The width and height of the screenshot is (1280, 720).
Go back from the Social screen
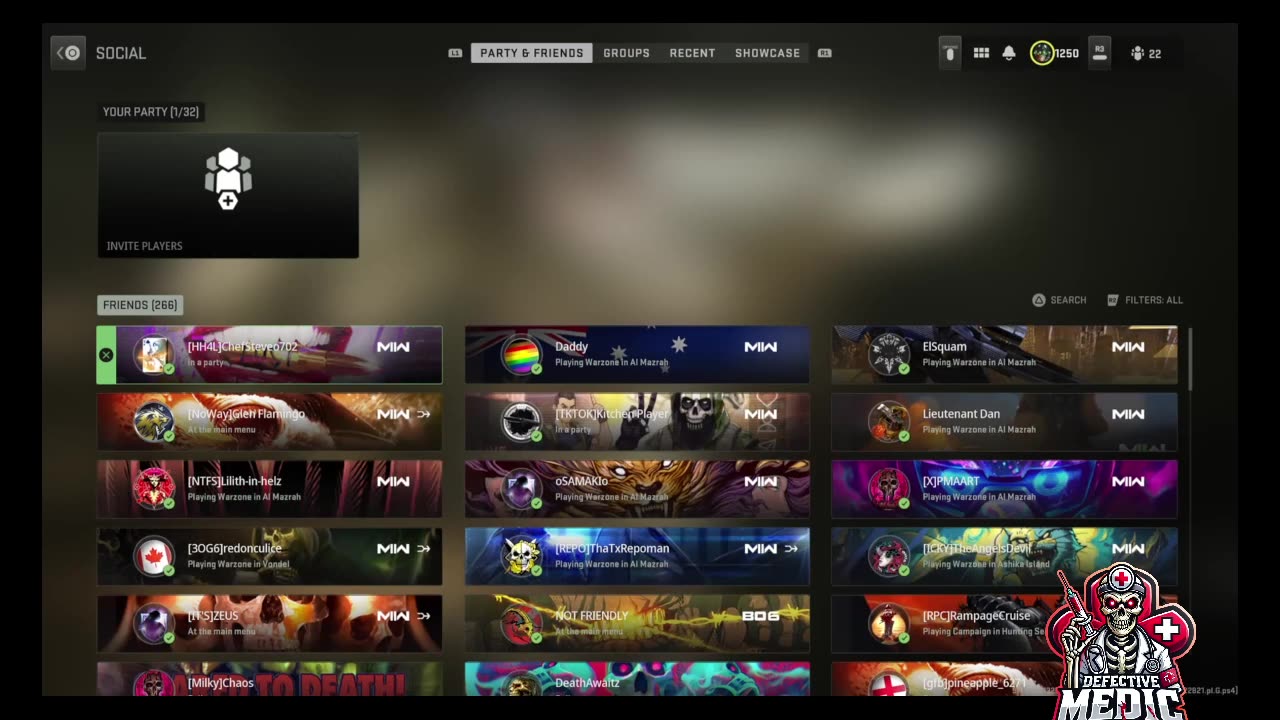[68, 53]
